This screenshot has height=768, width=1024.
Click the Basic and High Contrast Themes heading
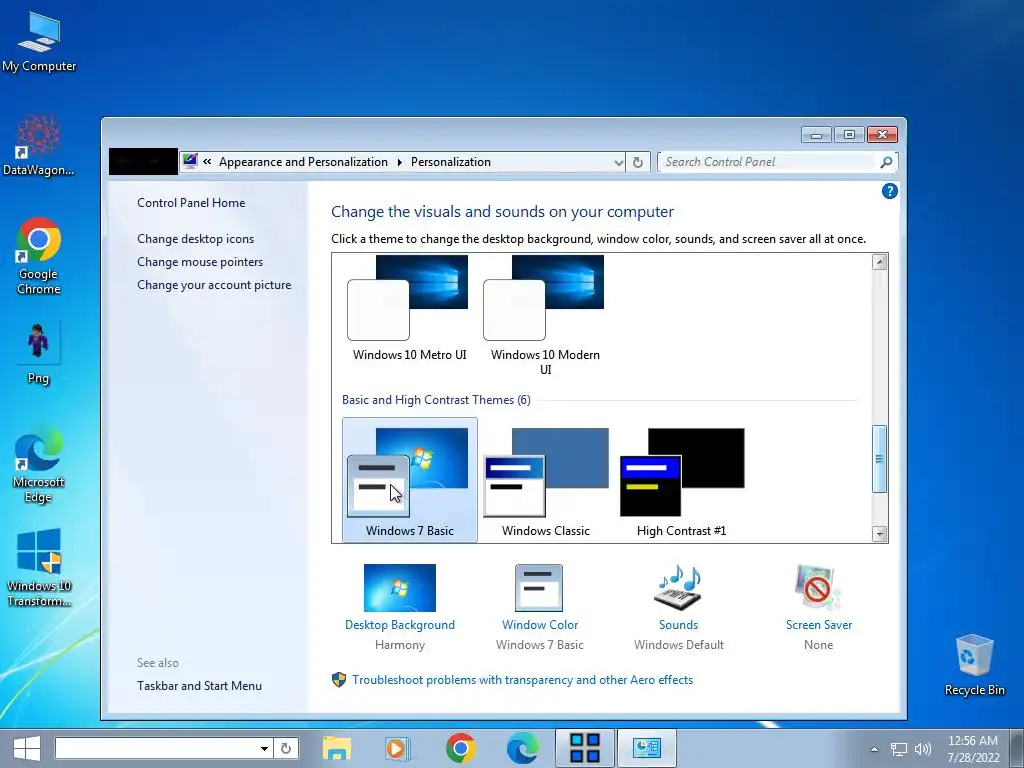coord(436,400)
